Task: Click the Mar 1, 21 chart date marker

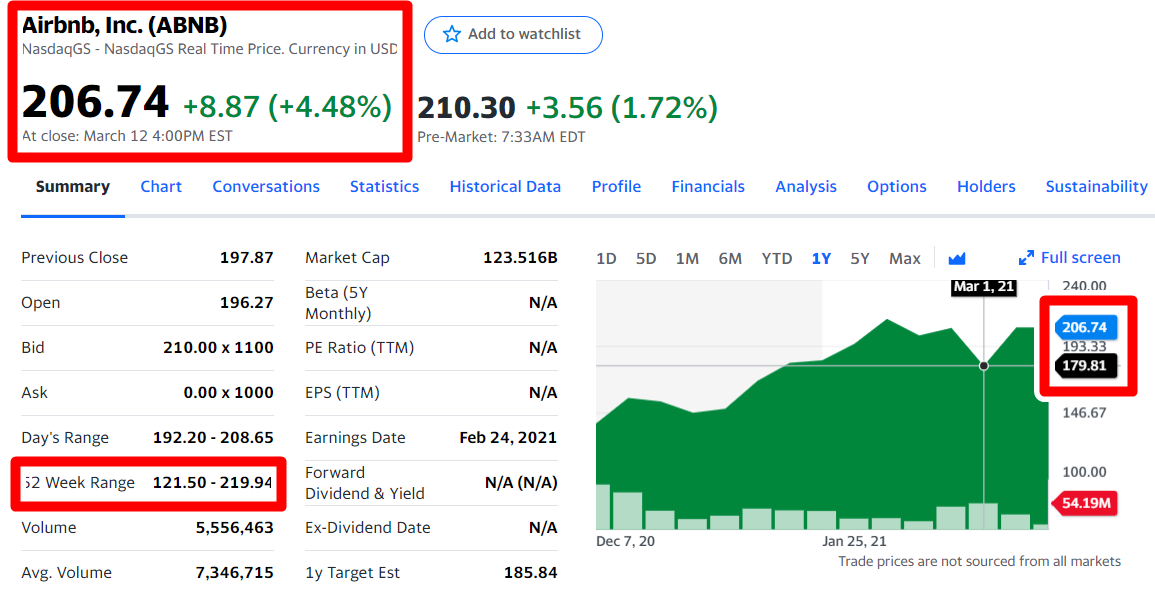Action: click(x=983, y=286)
